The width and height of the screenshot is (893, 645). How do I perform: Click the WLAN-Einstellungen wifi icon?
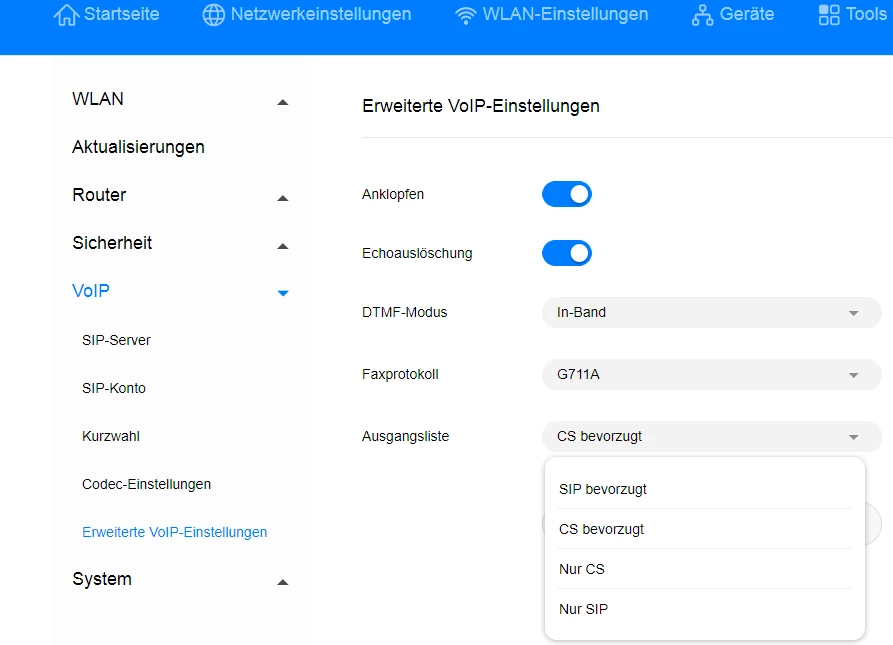[x=465, y=15]
